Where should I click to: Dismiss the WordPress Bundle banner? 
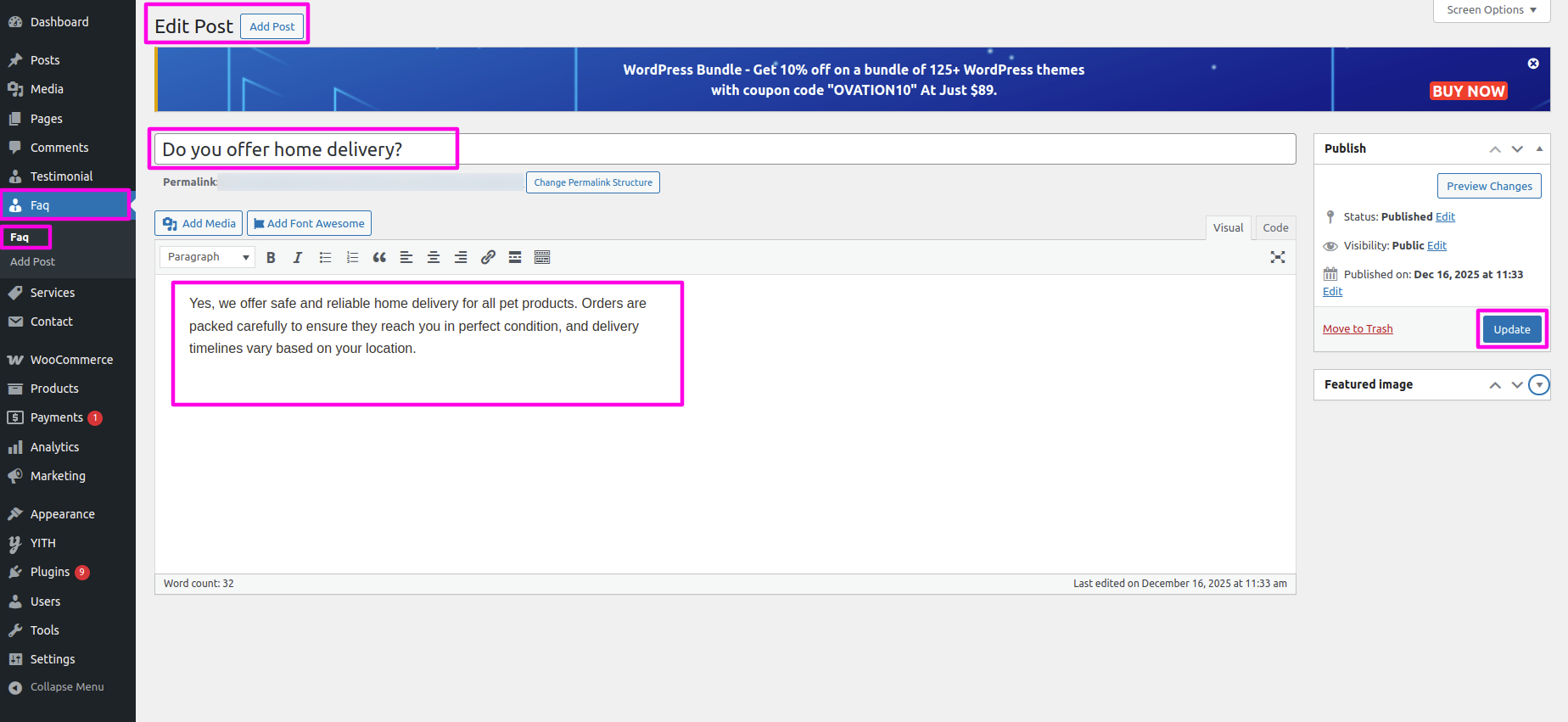(x=1532, y=64)
